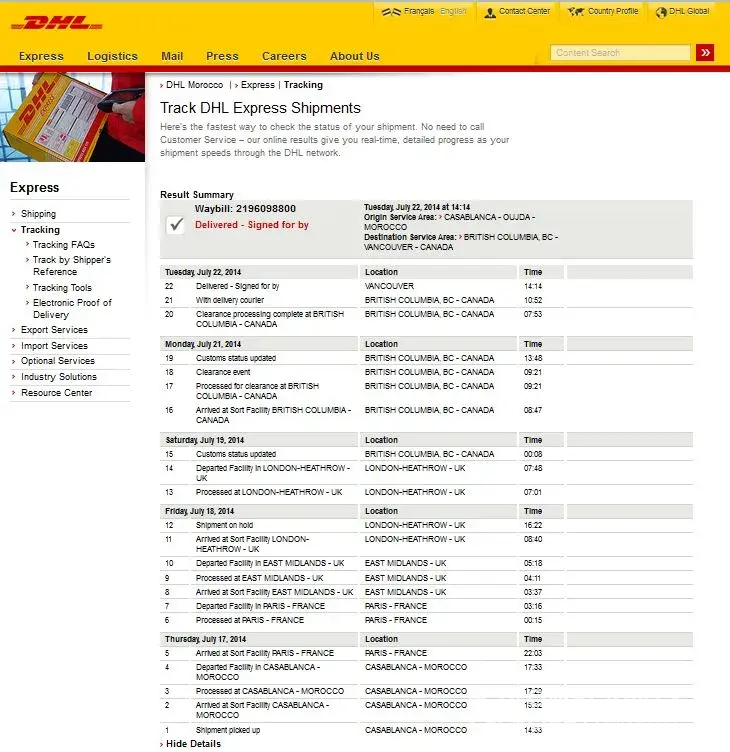Viewport: 730px width, 752px height.
Task: Click time '14:14' in delivered row
Action: click(x=533, y=286)
